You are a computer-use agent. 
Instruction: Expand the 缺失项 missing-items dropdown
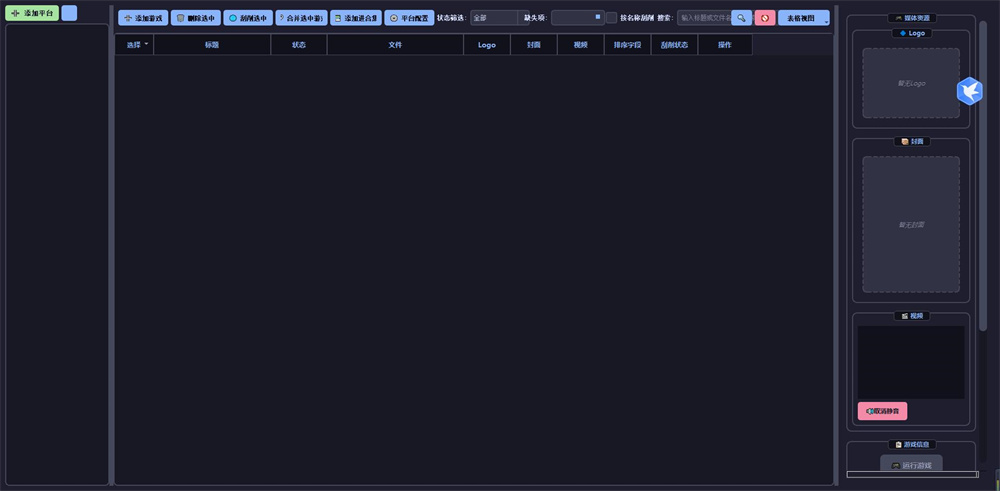(578, 18)
